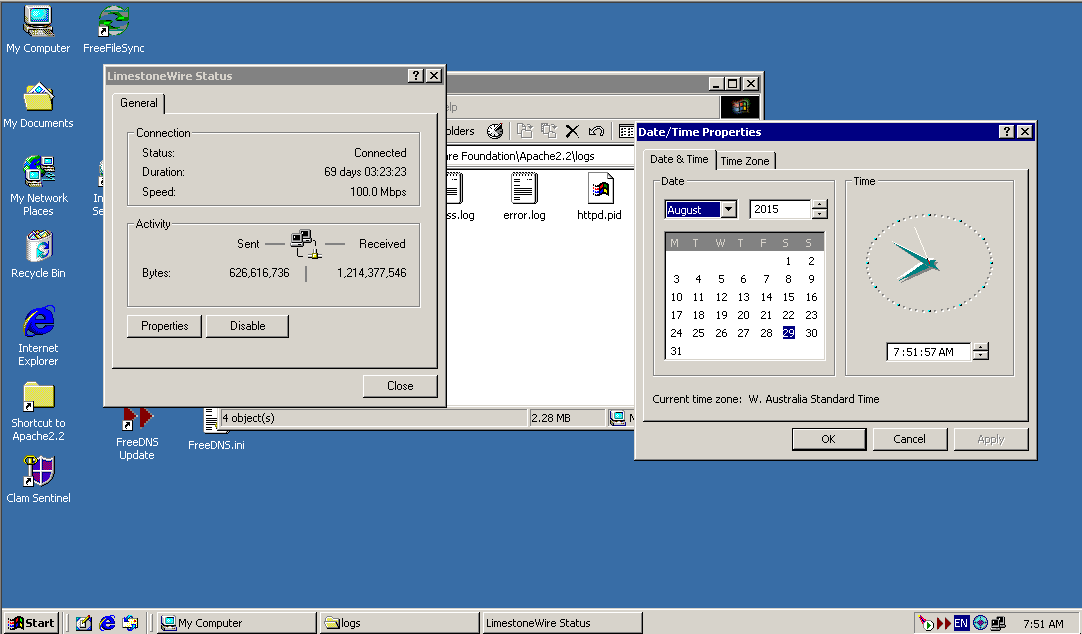Click the My Computer taskbar button

pos(237,623)
